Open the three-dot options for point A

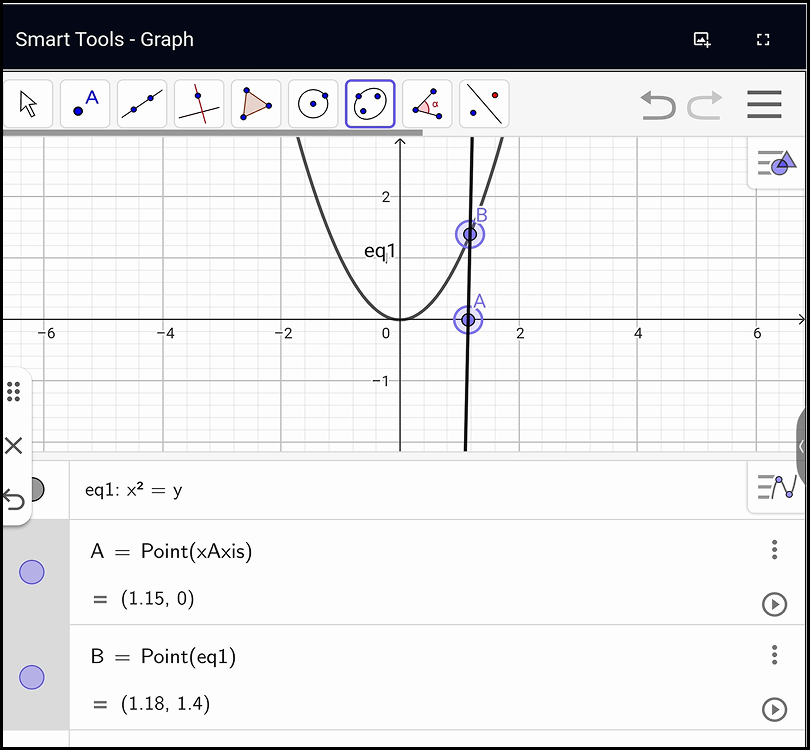click(x=774, y=549)
